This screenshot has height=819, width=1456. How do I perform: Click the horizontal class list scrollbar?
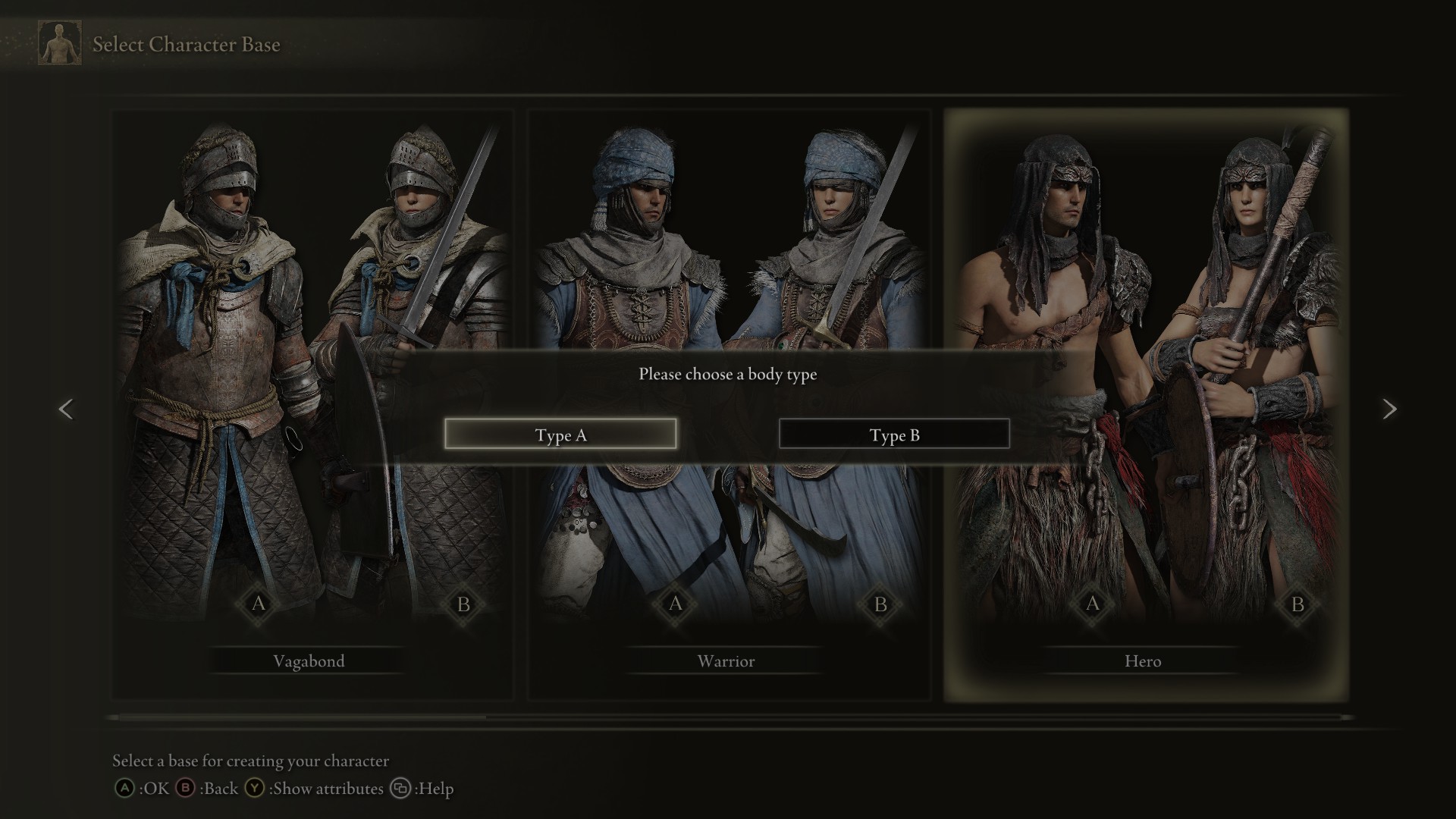730,717
